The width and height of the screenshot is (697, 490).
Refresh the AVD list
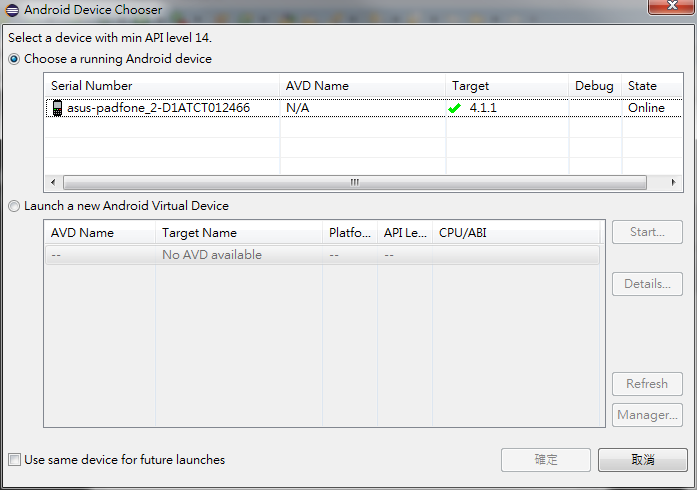tap(647, 384)
